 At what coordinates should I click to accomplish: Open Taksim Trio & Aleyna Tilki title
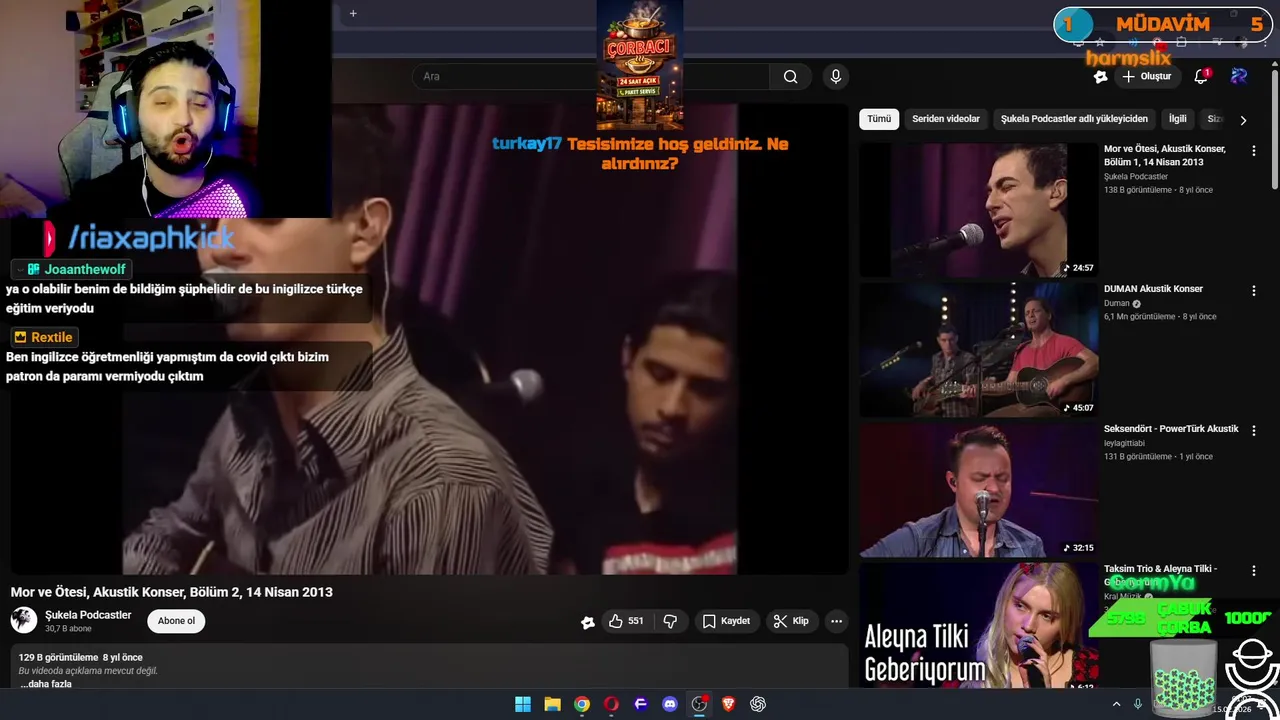tap(1161, 575)
